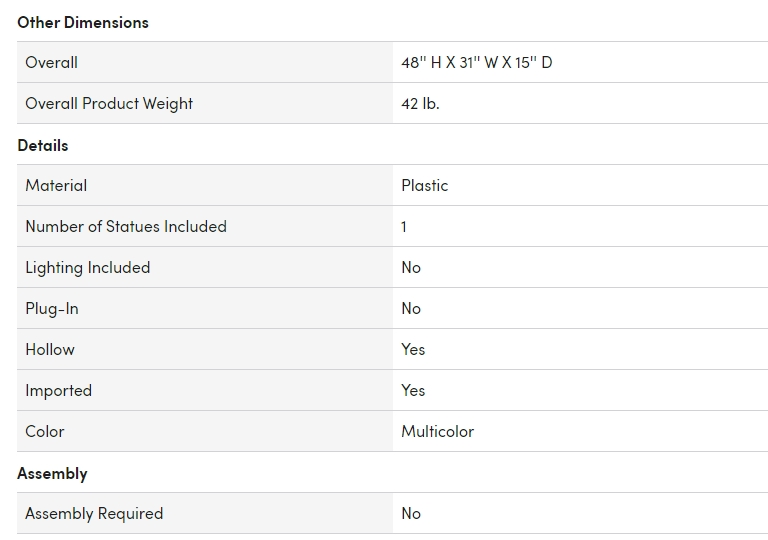The image size is (768, 540).
Task: Click Number of Statues Included label
Action: point(126,226)
